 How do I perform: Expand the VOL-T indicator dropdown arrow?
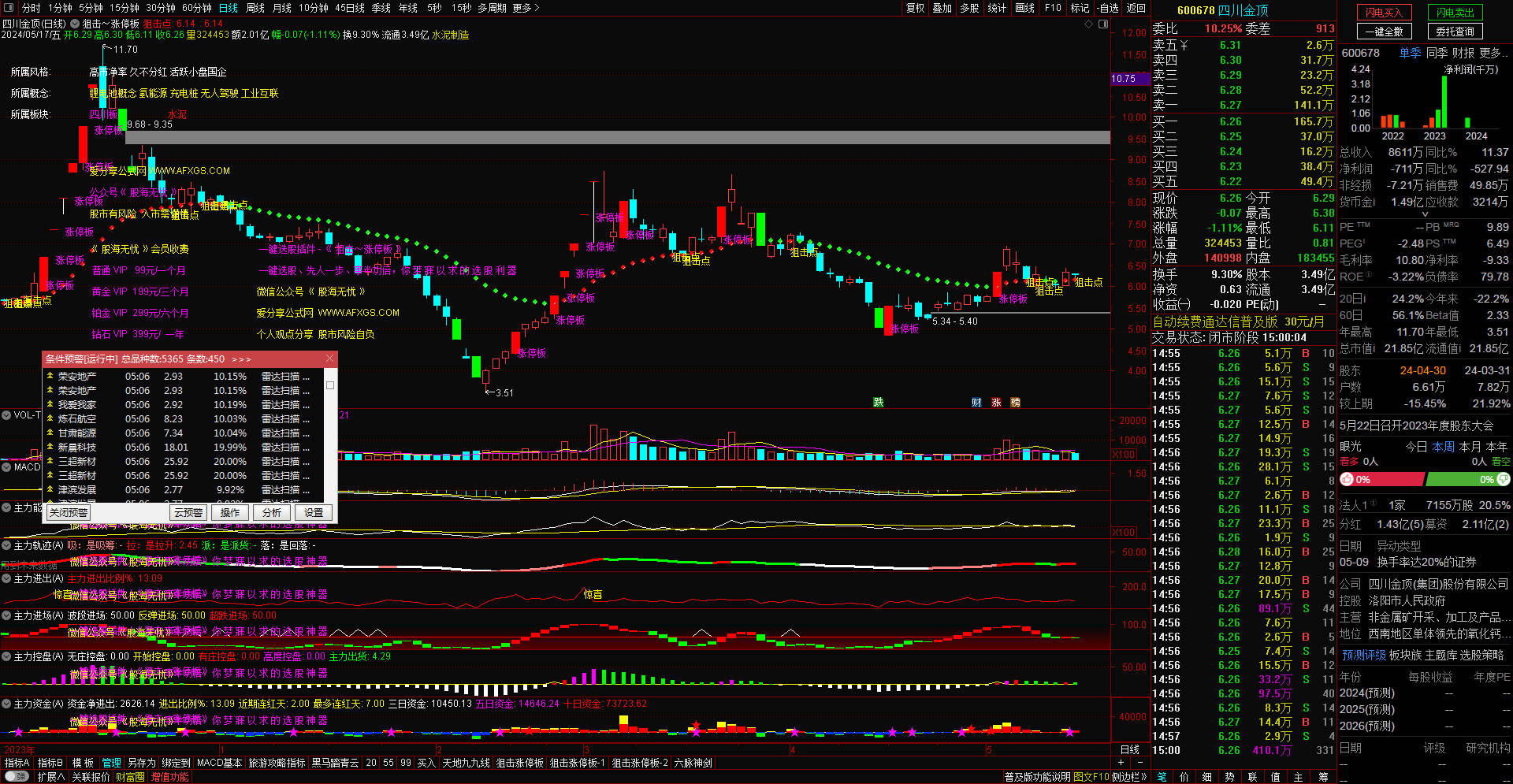[6, 415]
